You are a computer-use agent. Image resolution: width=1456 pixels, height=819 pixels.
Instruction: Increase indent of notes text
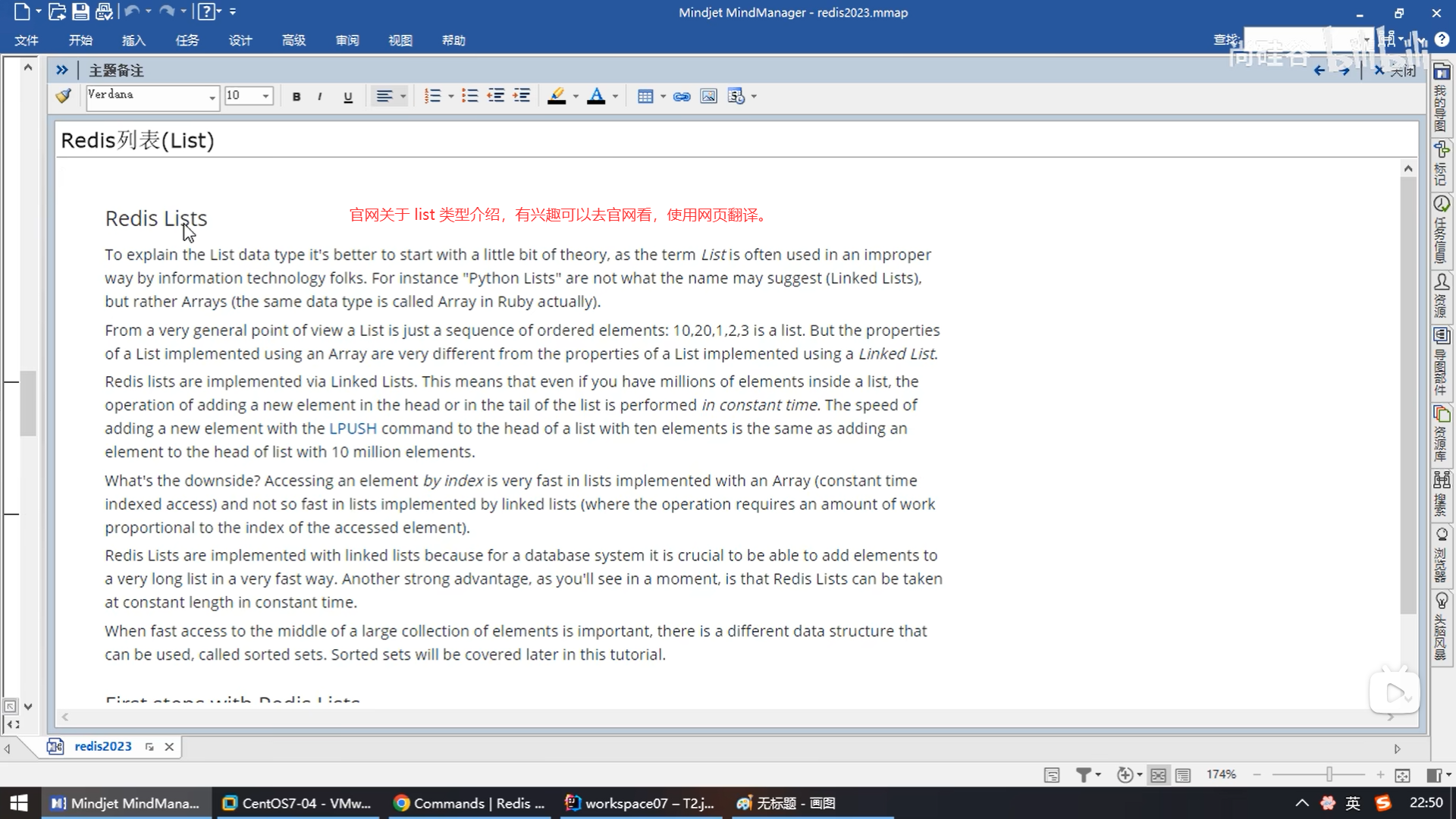(522, 96)
